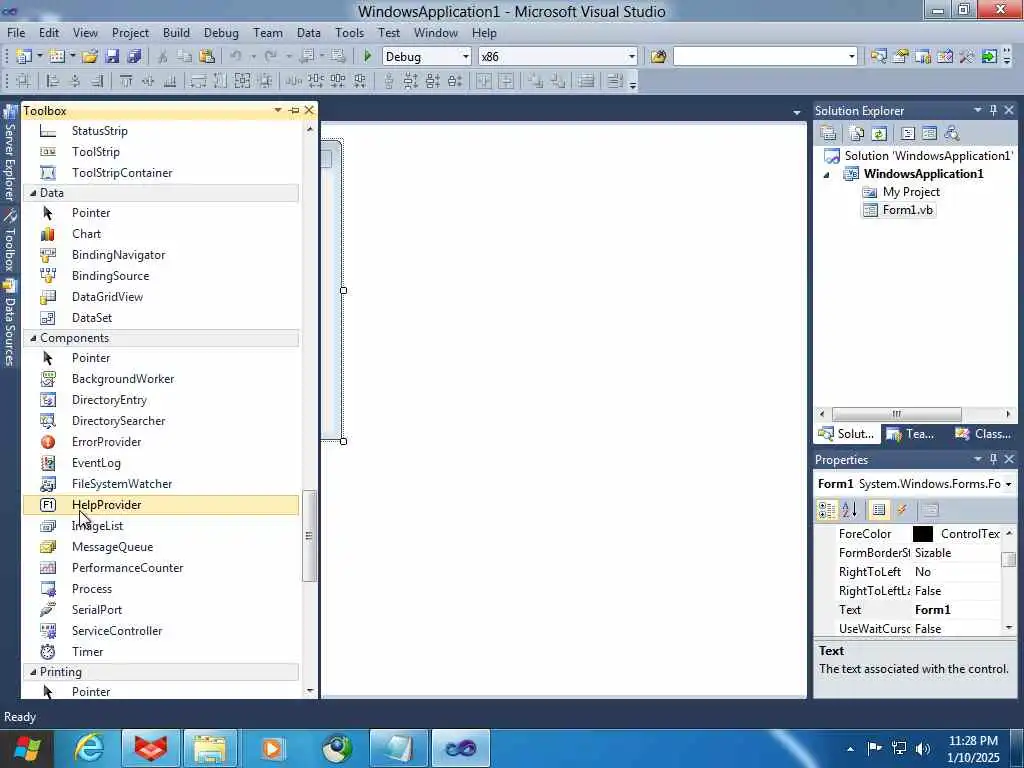Click the Paste clipboard icon
This screenshot has width=1024, height=768.
[x=207, y=57]
